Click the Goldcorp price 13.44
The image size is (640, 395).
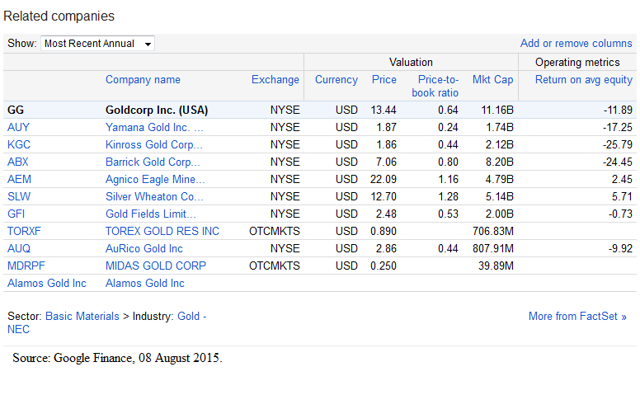pyautogui.click(x=384, y=110)
